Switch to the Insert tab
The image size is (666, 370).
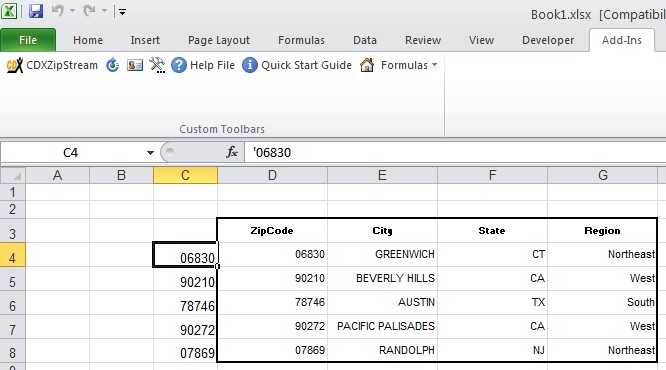(x=145, y=40)
